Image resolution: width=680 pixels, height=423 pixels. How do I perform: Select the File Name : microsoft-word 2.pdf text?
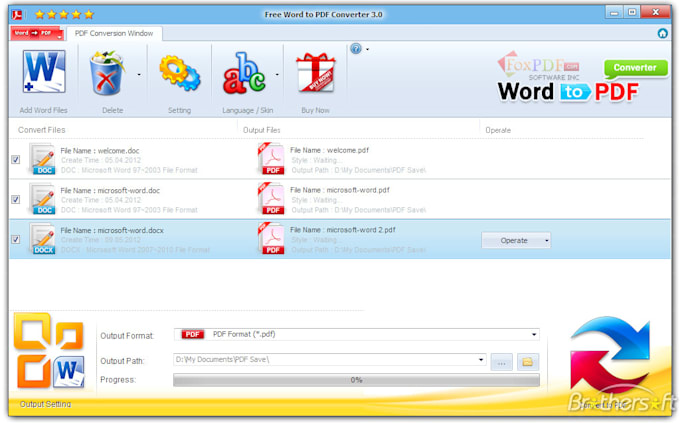point(343,230)
